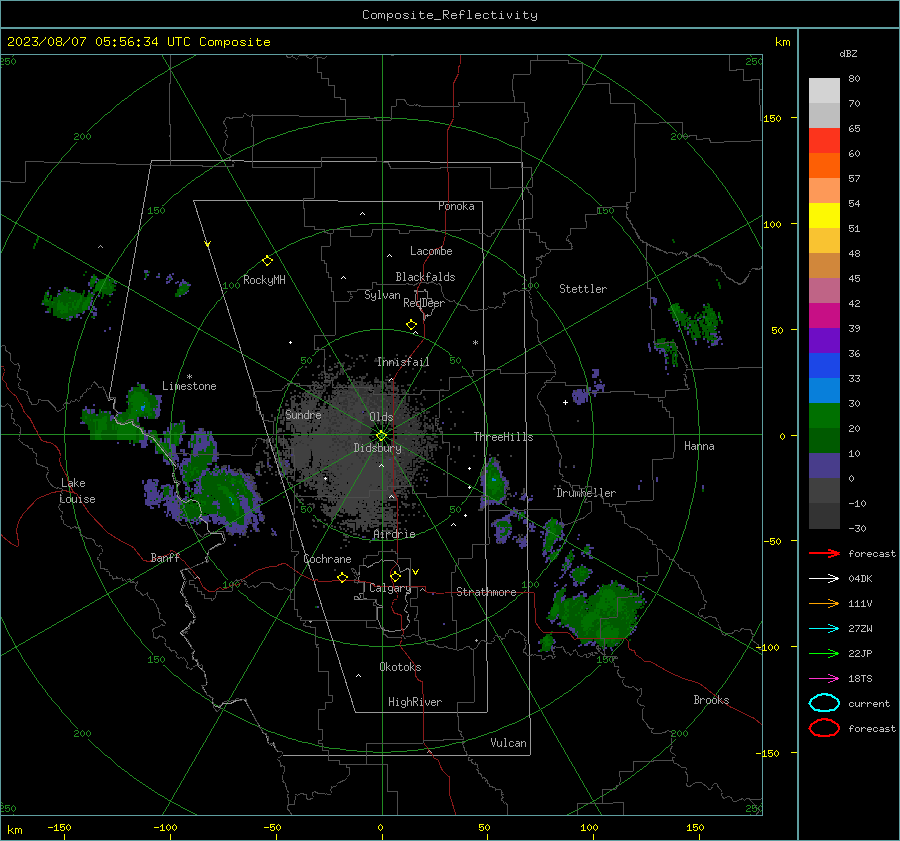900x841 pixels.
Task: Select the 60 dBZ orange swatch
Action: tap(824, 165)
